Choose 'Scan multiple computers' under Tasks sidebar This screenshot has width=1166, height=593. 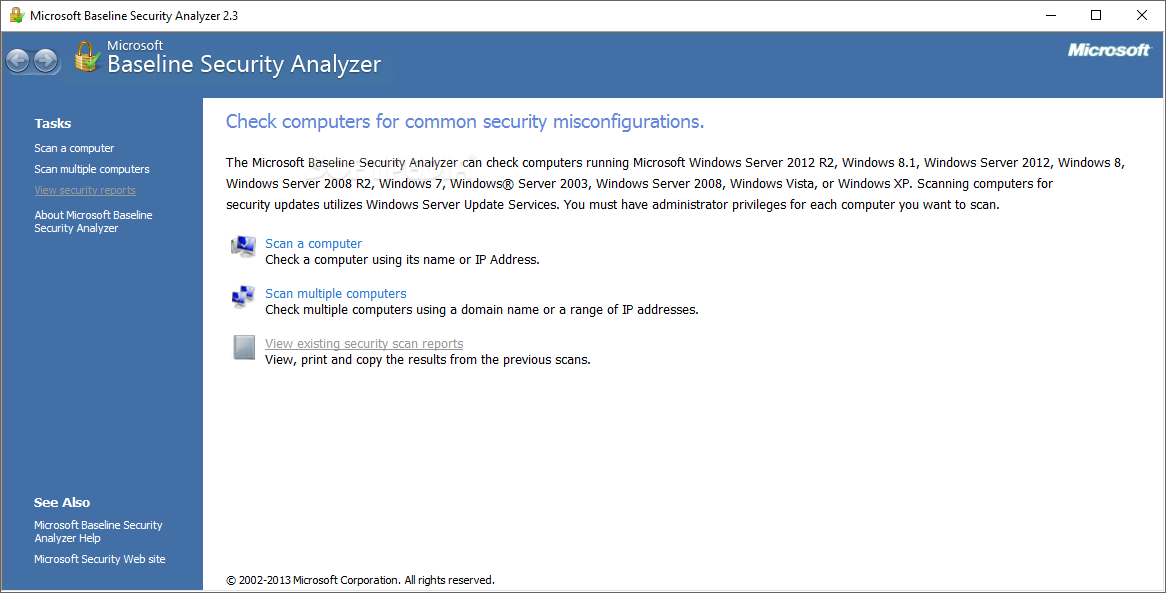(x=91, y=169)
